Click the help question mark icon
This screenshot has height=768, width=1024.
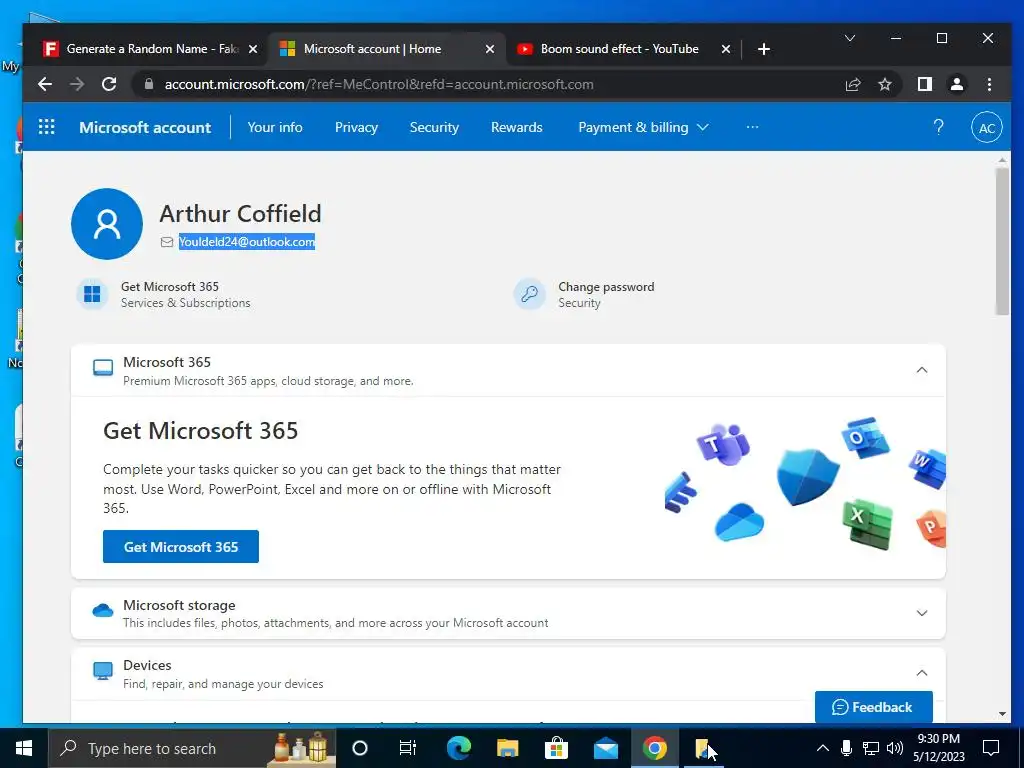938,127
